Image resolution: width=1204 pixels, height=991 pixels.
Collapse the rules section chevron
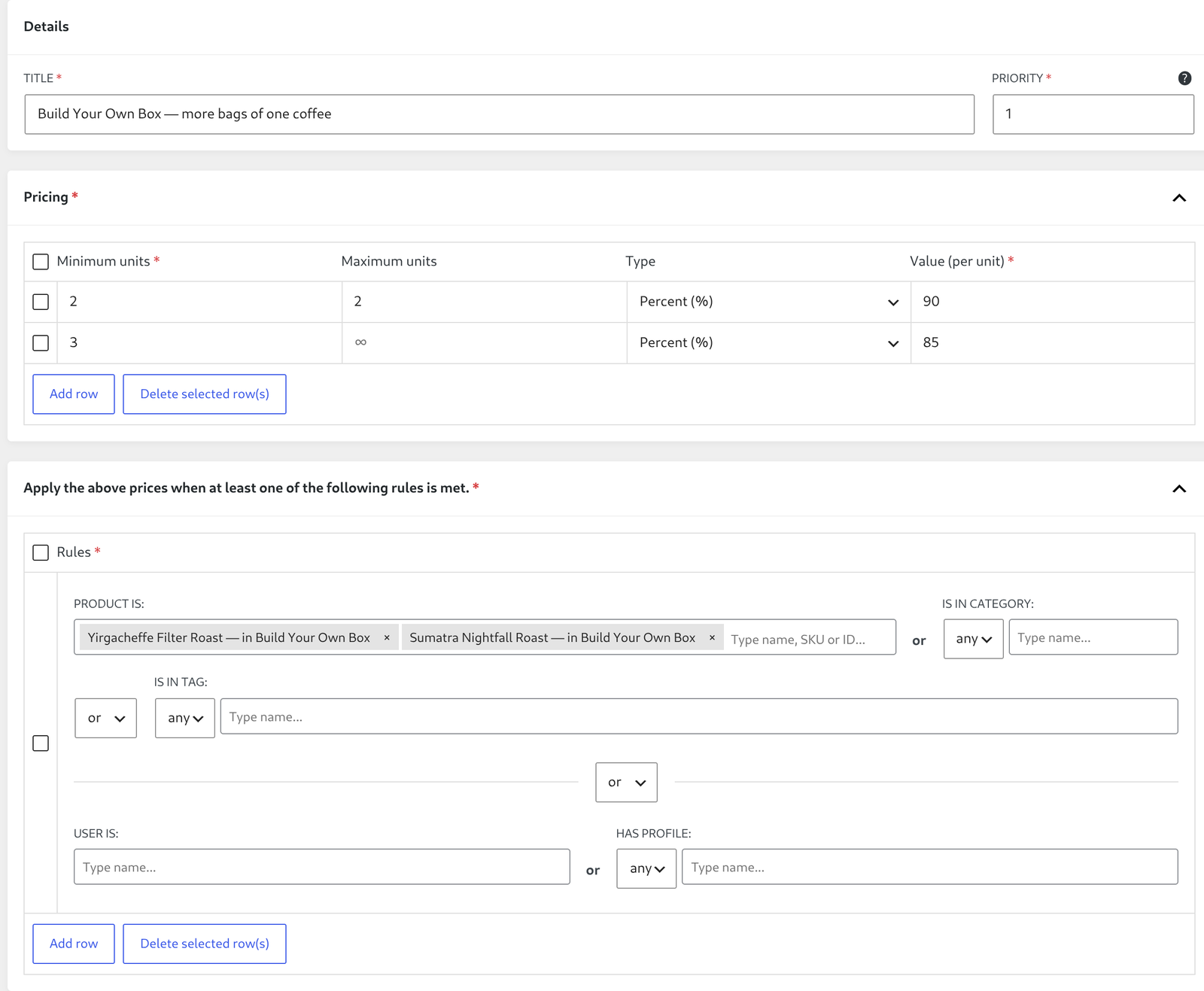1179,489
